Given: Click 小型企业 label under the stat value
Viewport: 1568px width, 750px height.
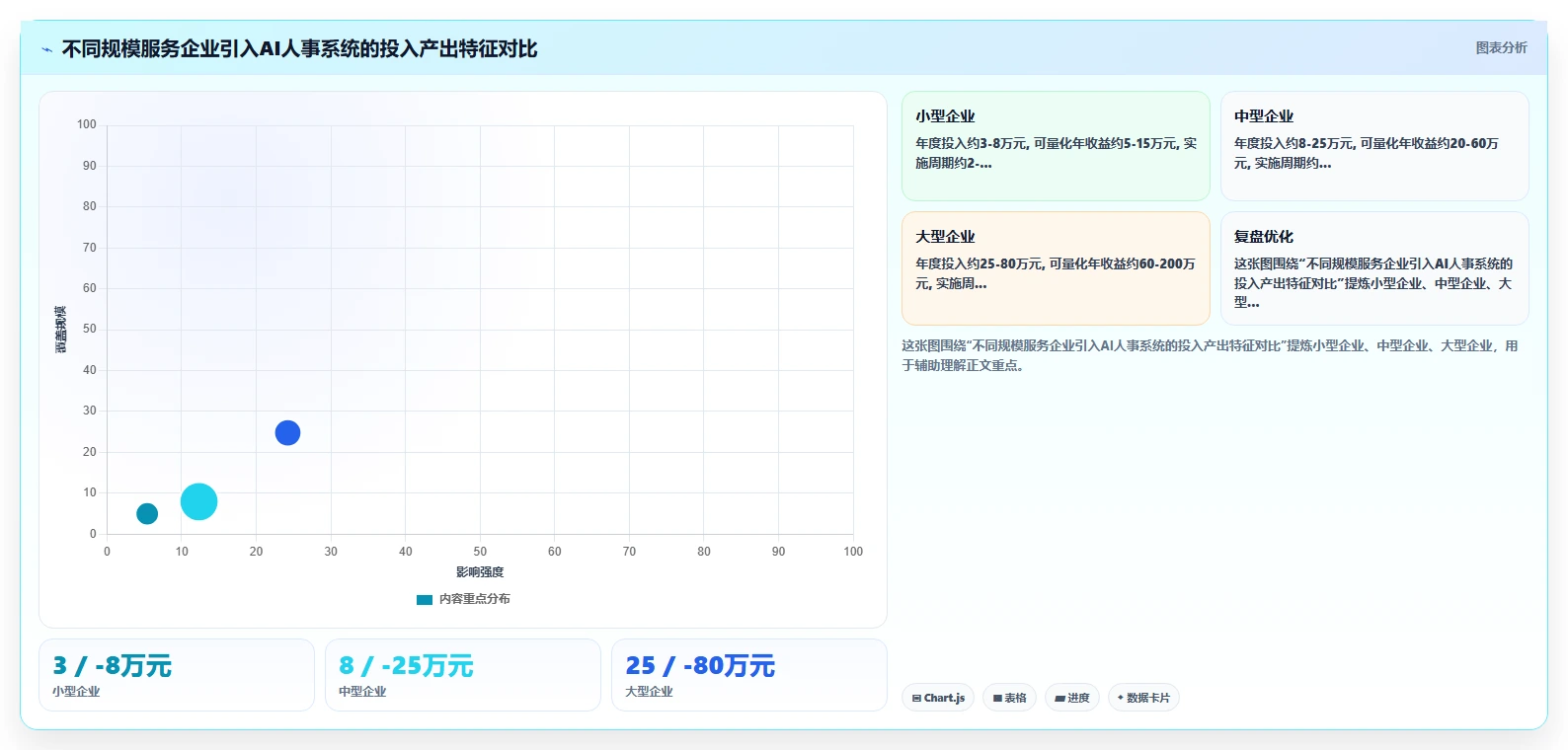Looking at the screenshot, I should coord(76,692).
